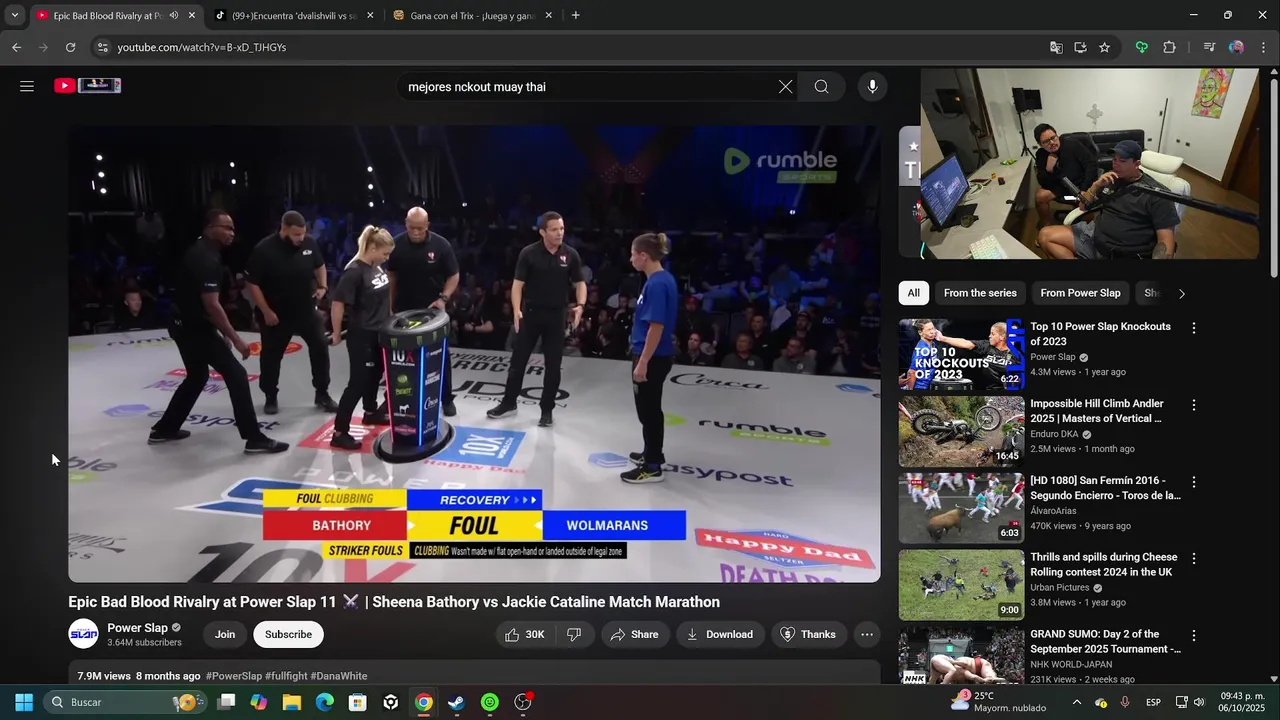Open Cheese Rolling contest 2024 video title
Viewport: 1280px width, 720px height.
(1104, 565)
